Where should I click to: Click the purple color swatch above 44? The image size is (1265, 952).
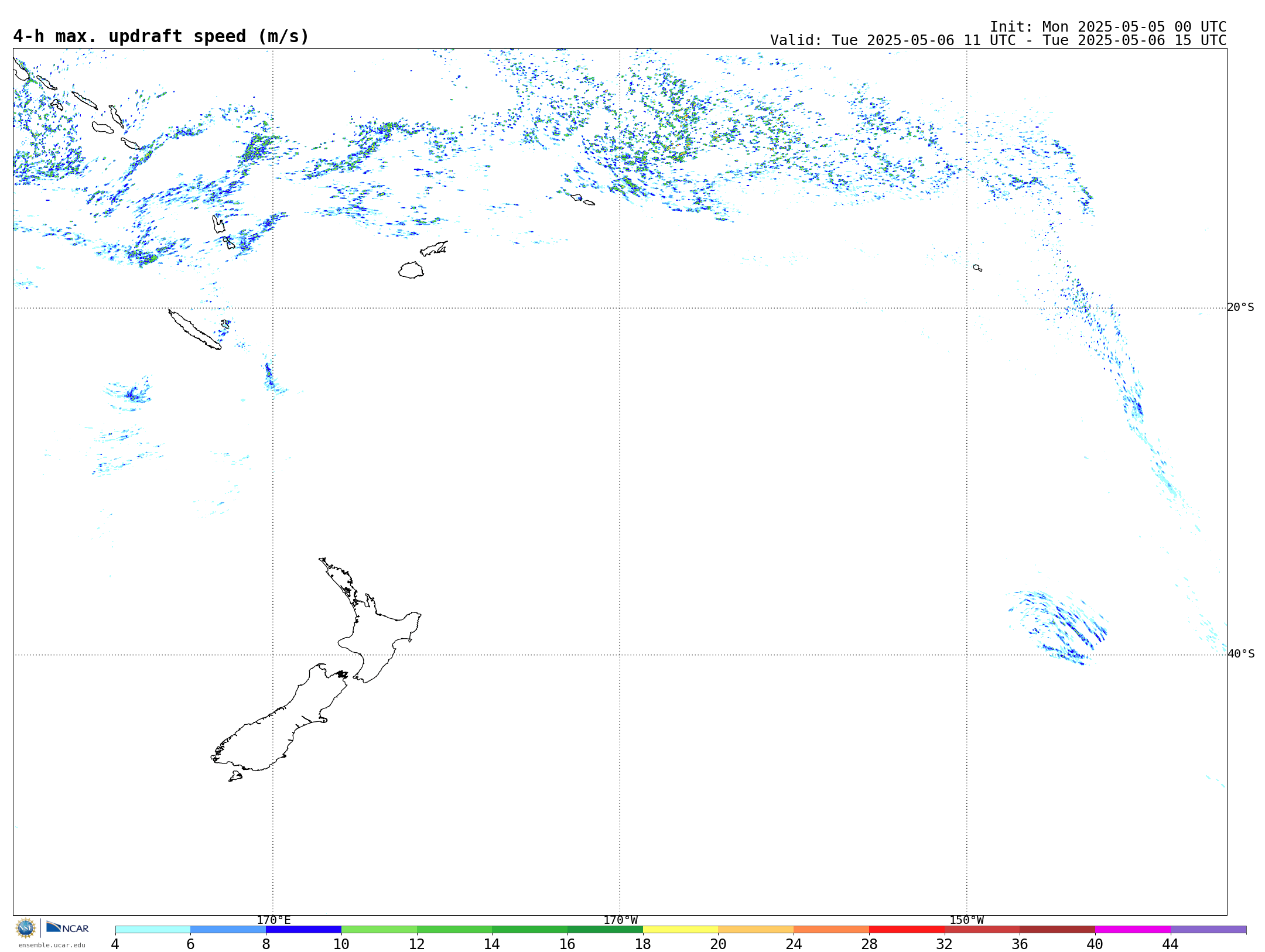pos(1208,930)
